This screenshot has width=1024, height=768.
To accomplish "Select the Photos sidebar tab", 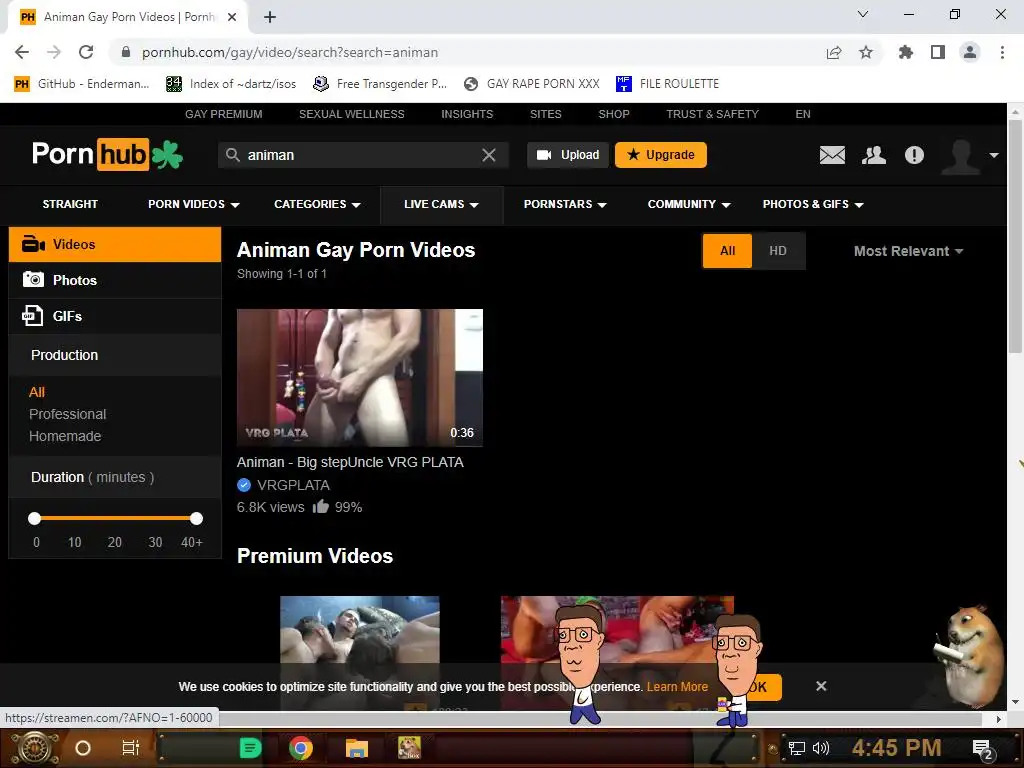I will click(115, 280).
